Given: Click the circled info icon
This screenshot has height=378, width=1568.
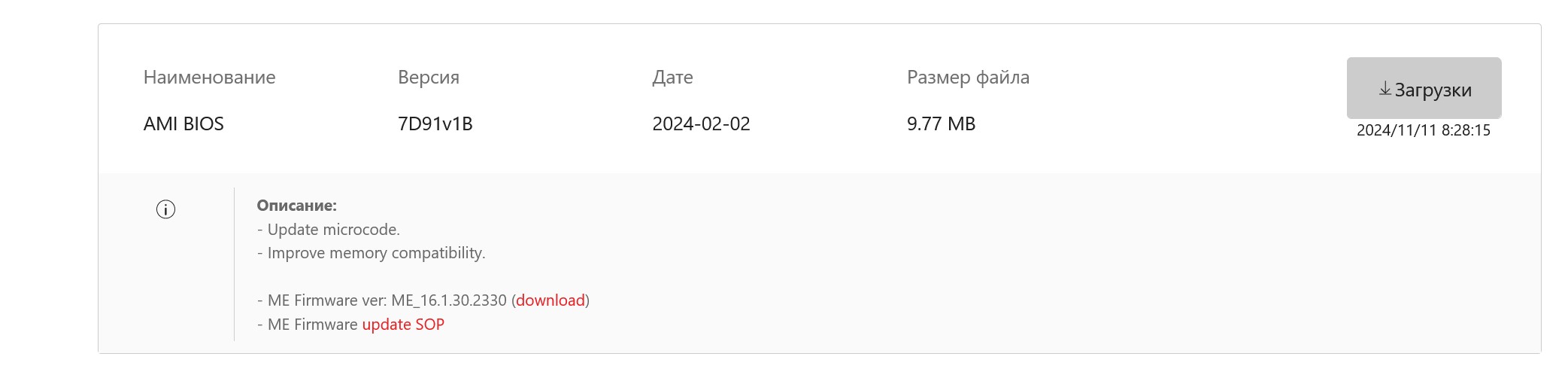Looking at the screenshot, I should point(165,209).
